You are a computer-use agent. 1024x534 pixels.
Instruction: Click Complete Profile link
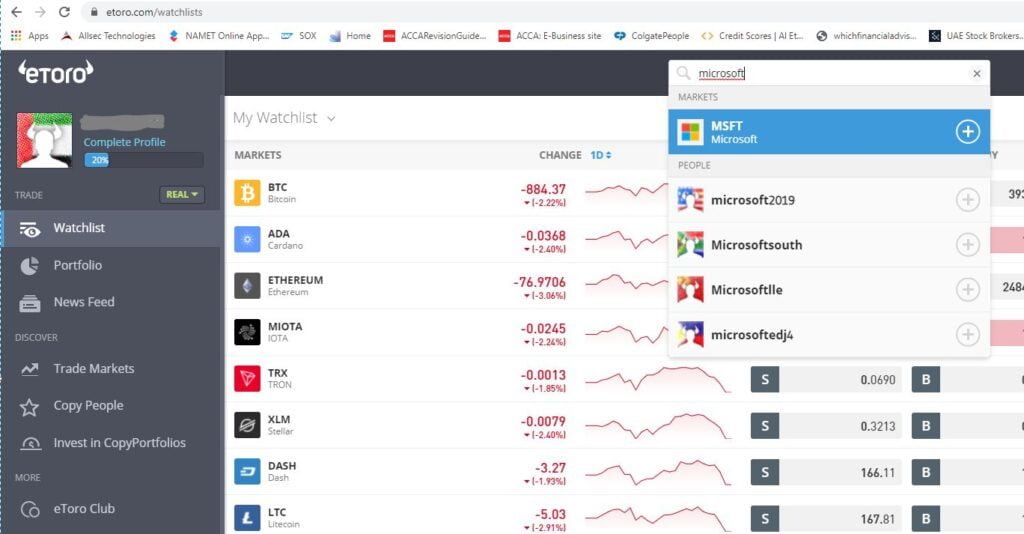(x=124, y=142)
